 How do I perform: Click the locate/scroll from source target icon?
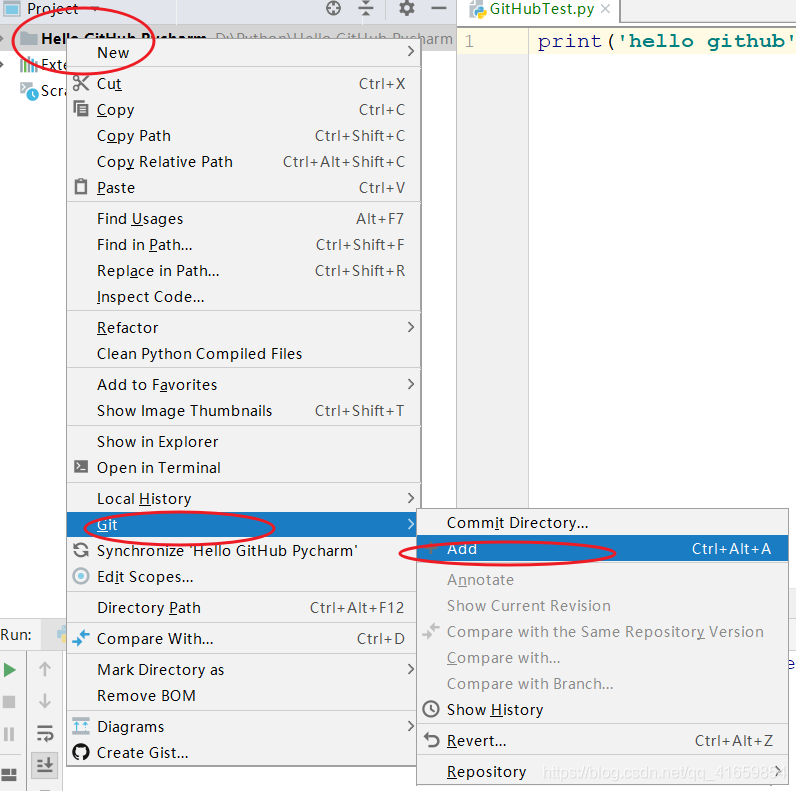tap(334, 9)
